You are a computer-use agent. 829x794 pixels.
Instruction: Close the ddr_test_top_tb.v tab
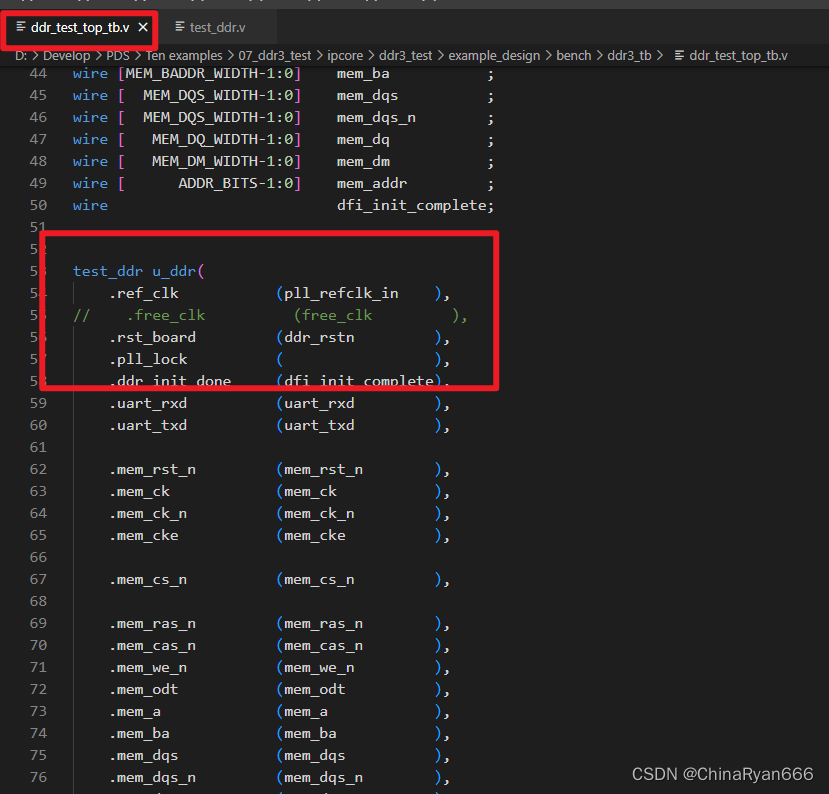point(143,27)
